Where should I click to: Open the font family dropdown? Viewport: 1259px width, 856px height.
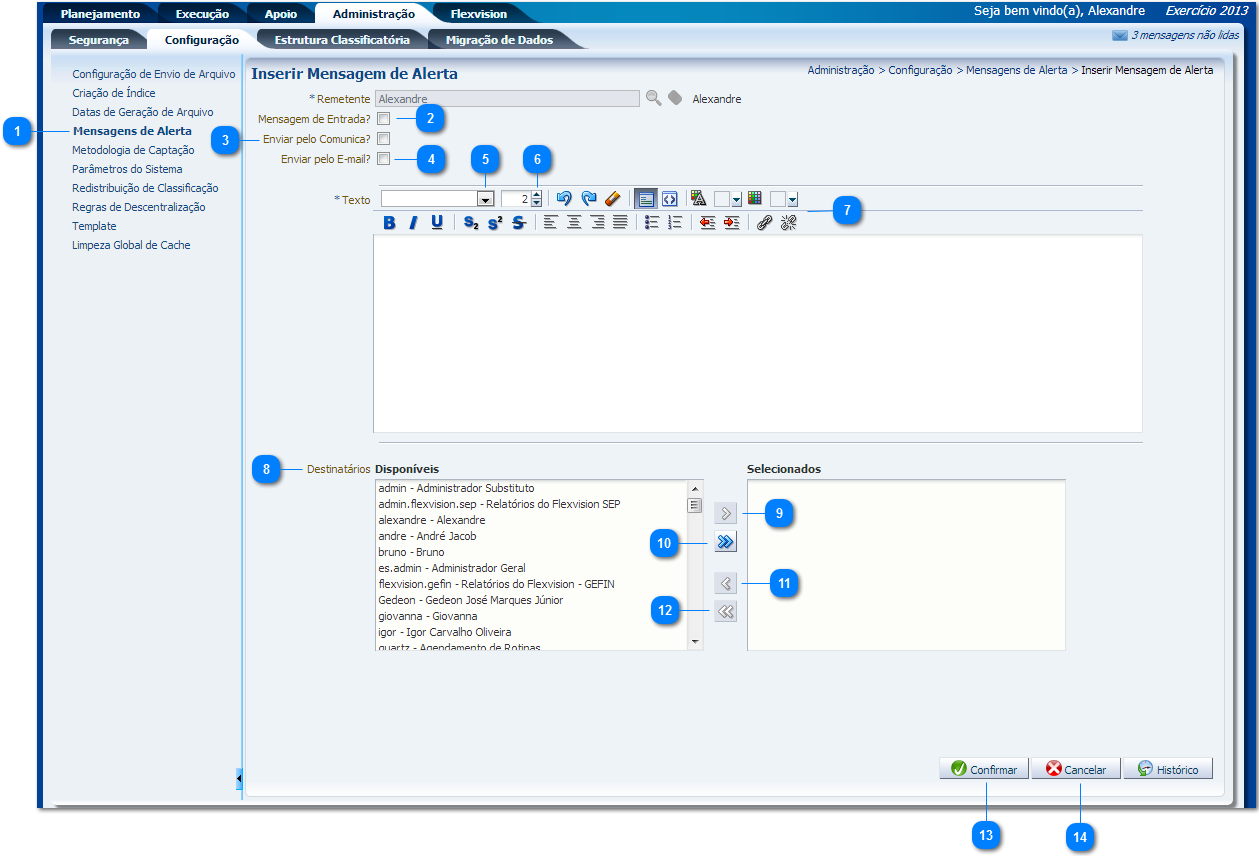coord(485,199)
